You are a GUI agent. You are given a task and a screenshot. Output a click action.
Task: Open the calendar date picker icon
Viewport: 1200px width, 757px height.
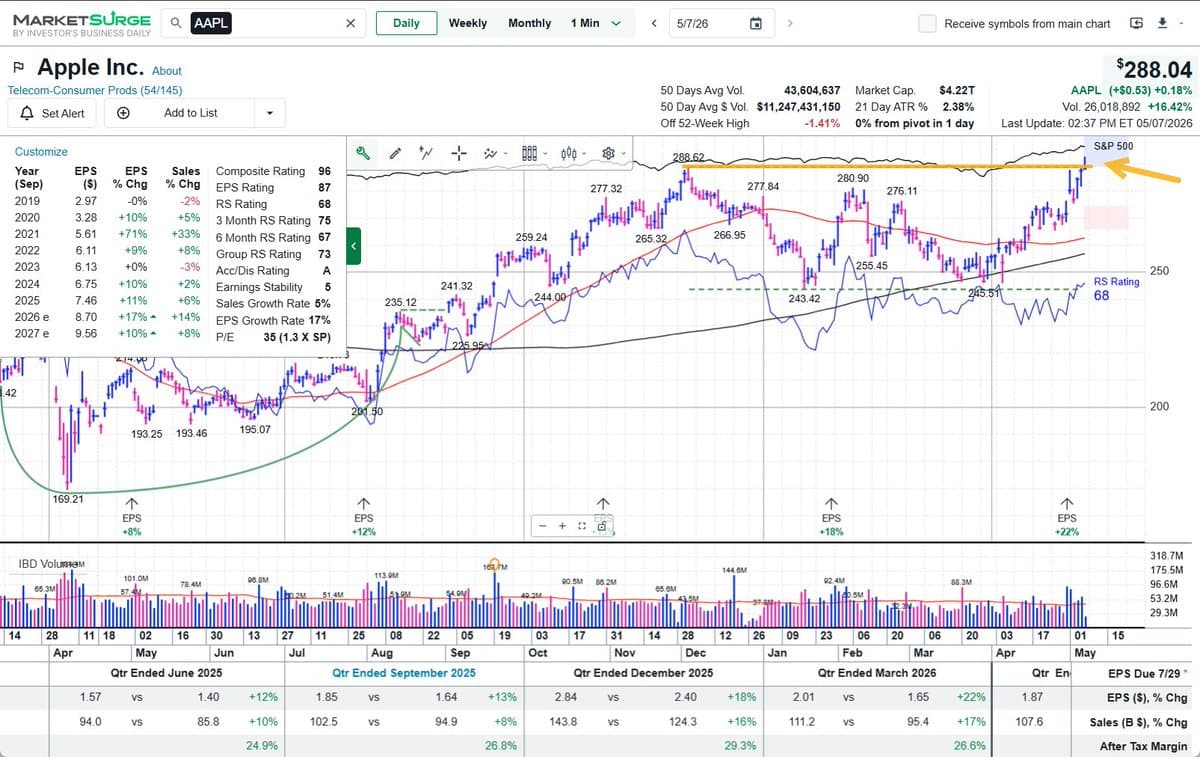point(756,23)
